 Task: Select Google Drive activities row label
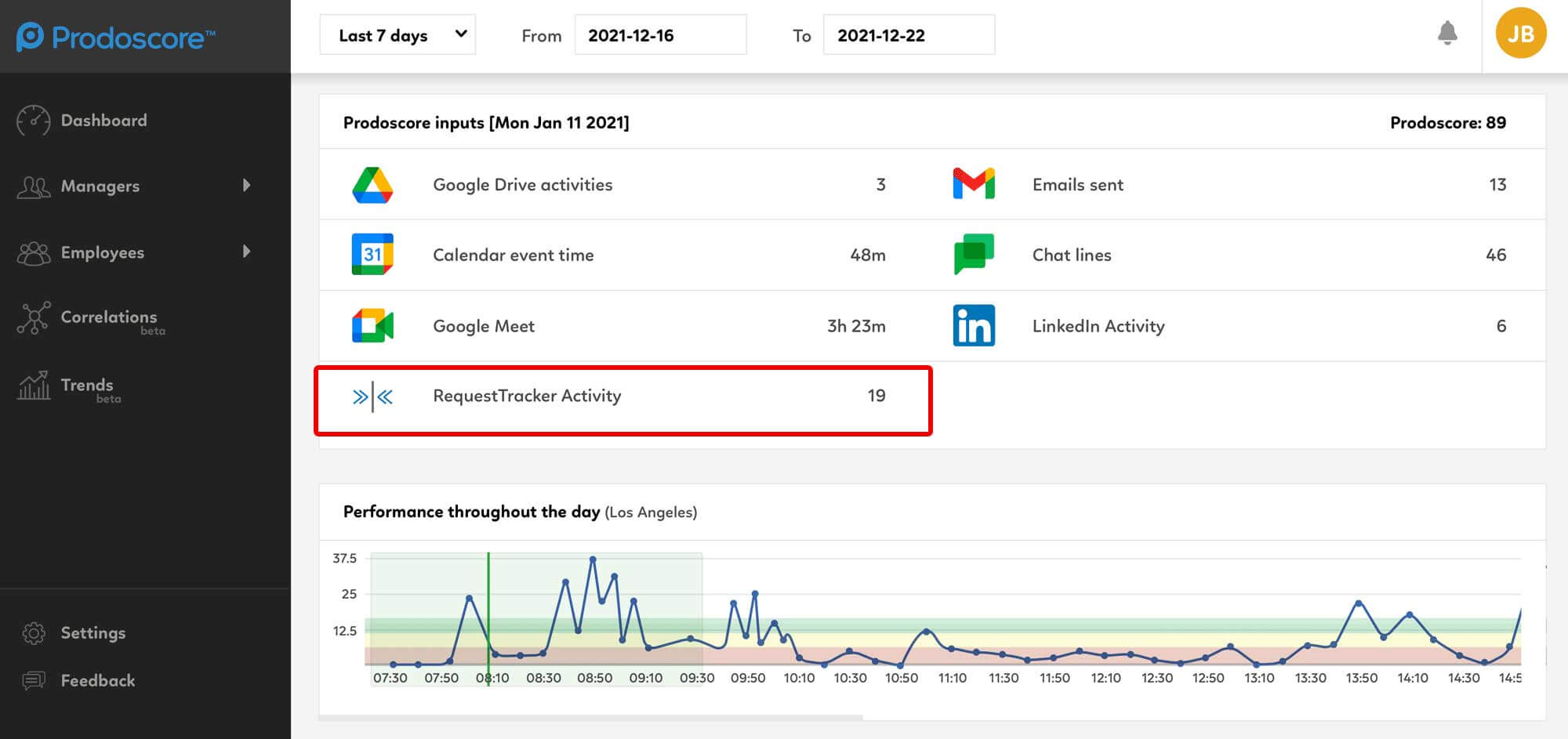523,185
